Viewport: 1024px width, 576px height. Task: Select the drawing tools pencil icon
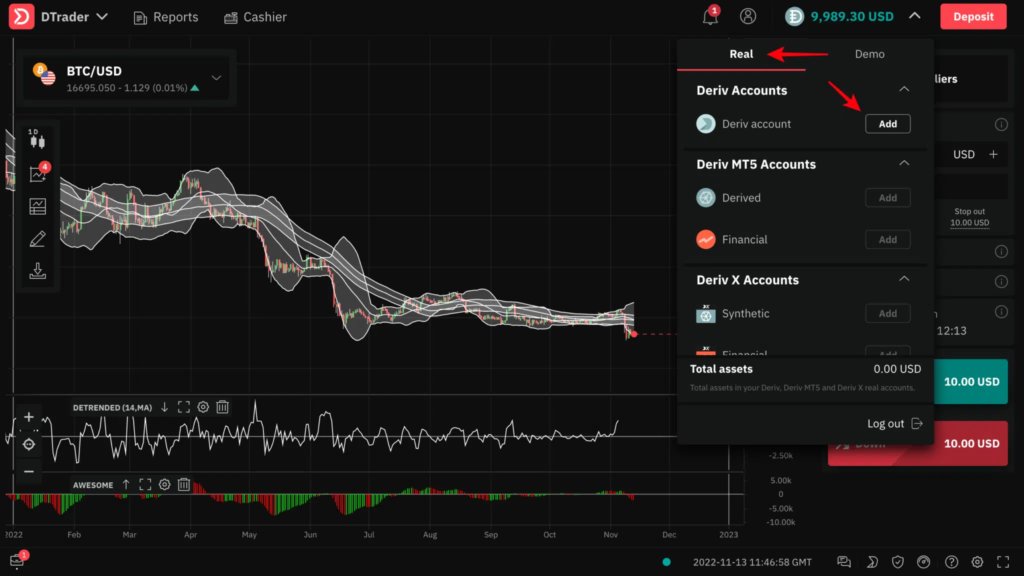pos(38,239)
